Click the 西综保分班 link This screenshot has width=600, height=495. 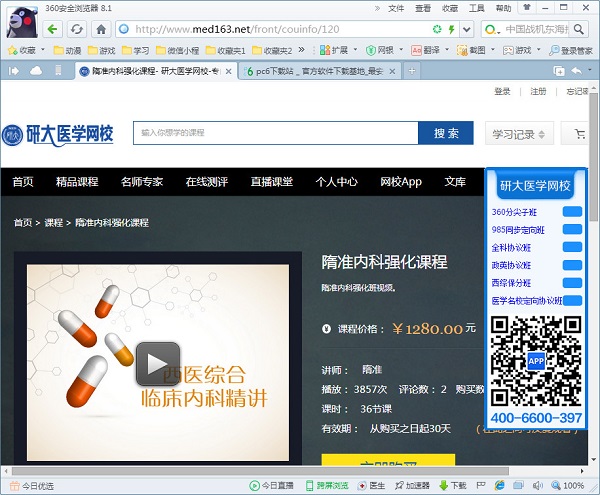511,283
